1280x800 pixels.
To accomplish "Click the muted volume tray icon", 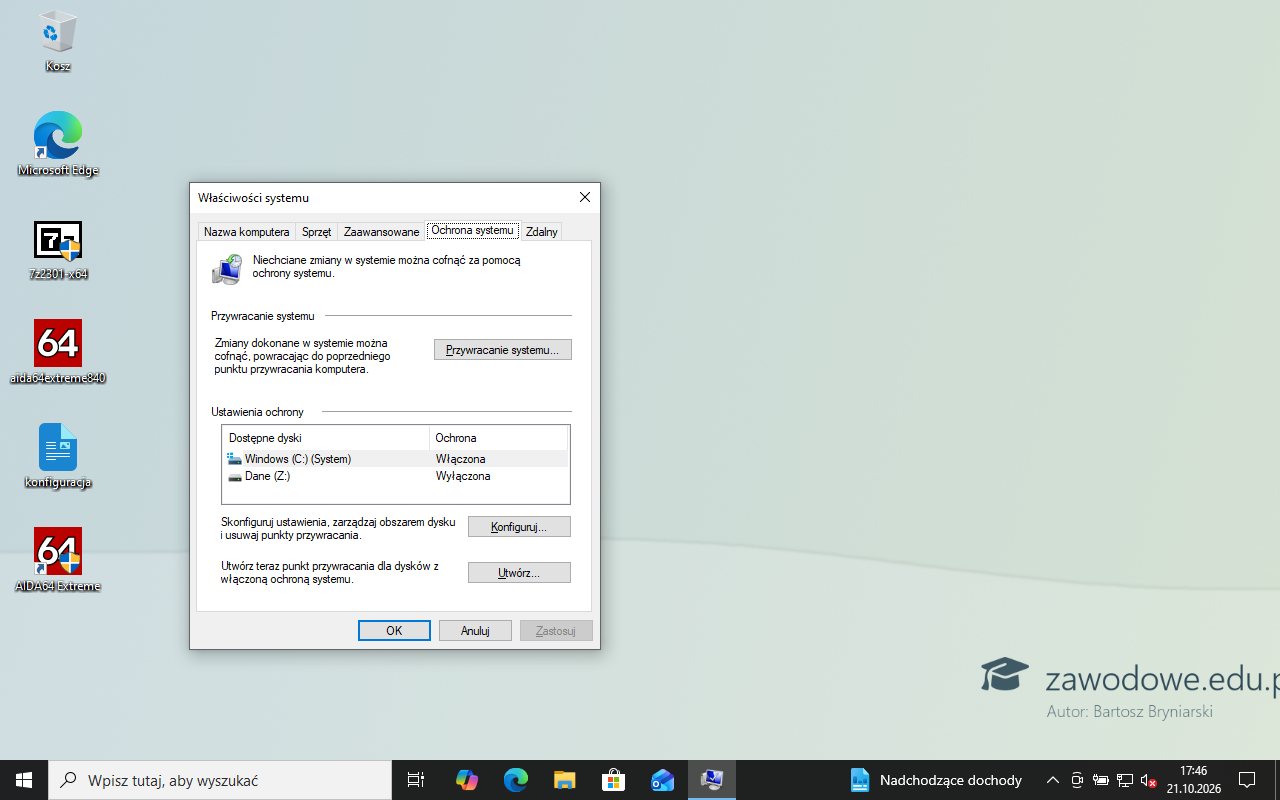I will point(1149,780).
